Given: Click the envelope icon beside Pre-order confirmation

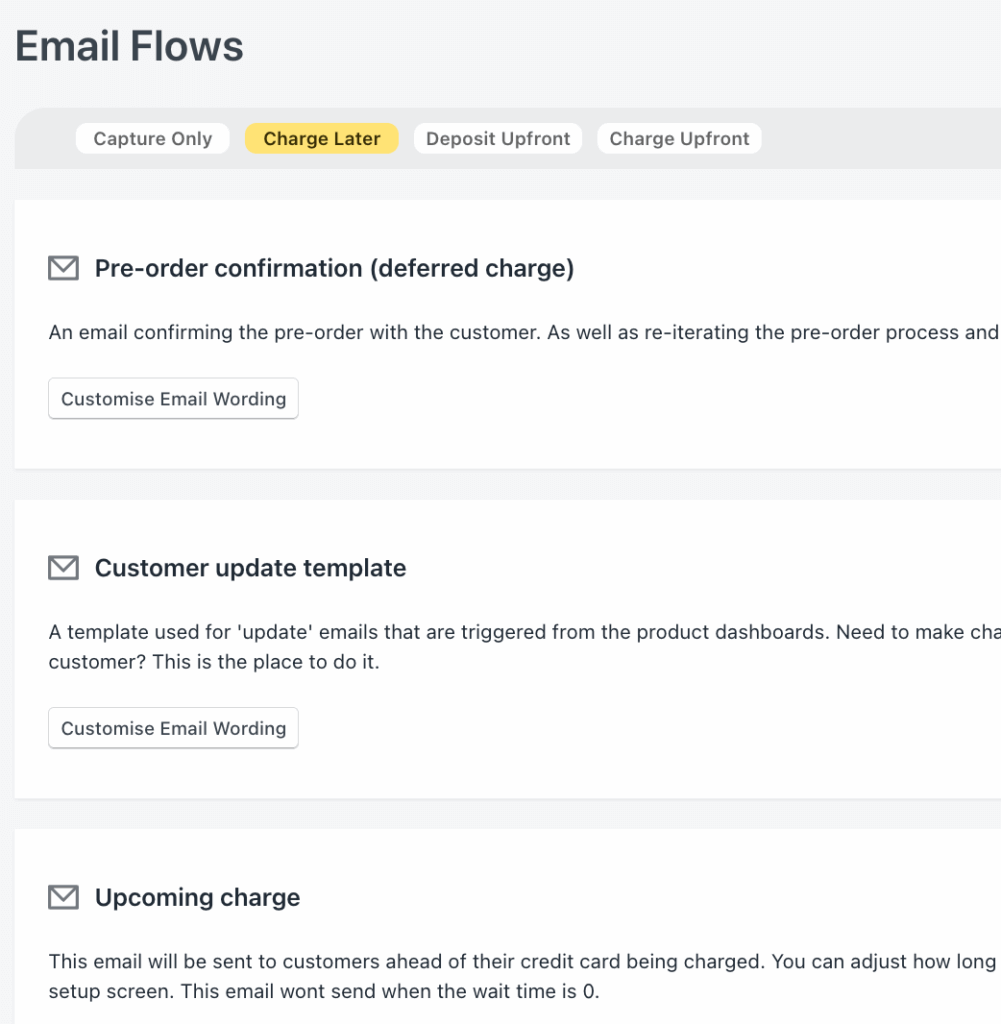Looking at the screenshot, I should 63,268.
